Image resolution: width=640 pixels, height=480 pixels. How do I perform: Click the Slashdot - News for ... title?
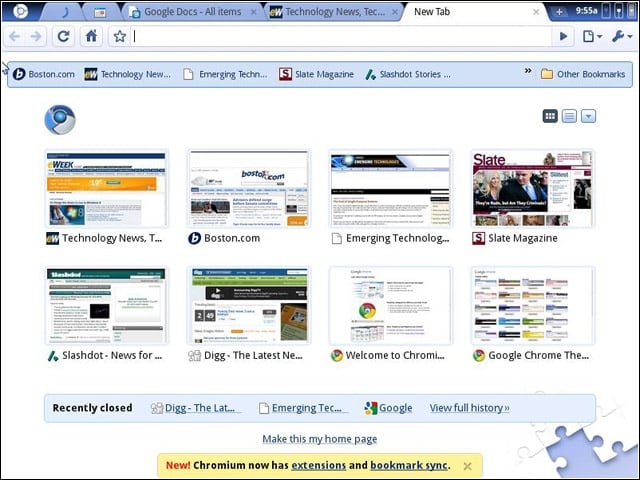coord(112,355)
